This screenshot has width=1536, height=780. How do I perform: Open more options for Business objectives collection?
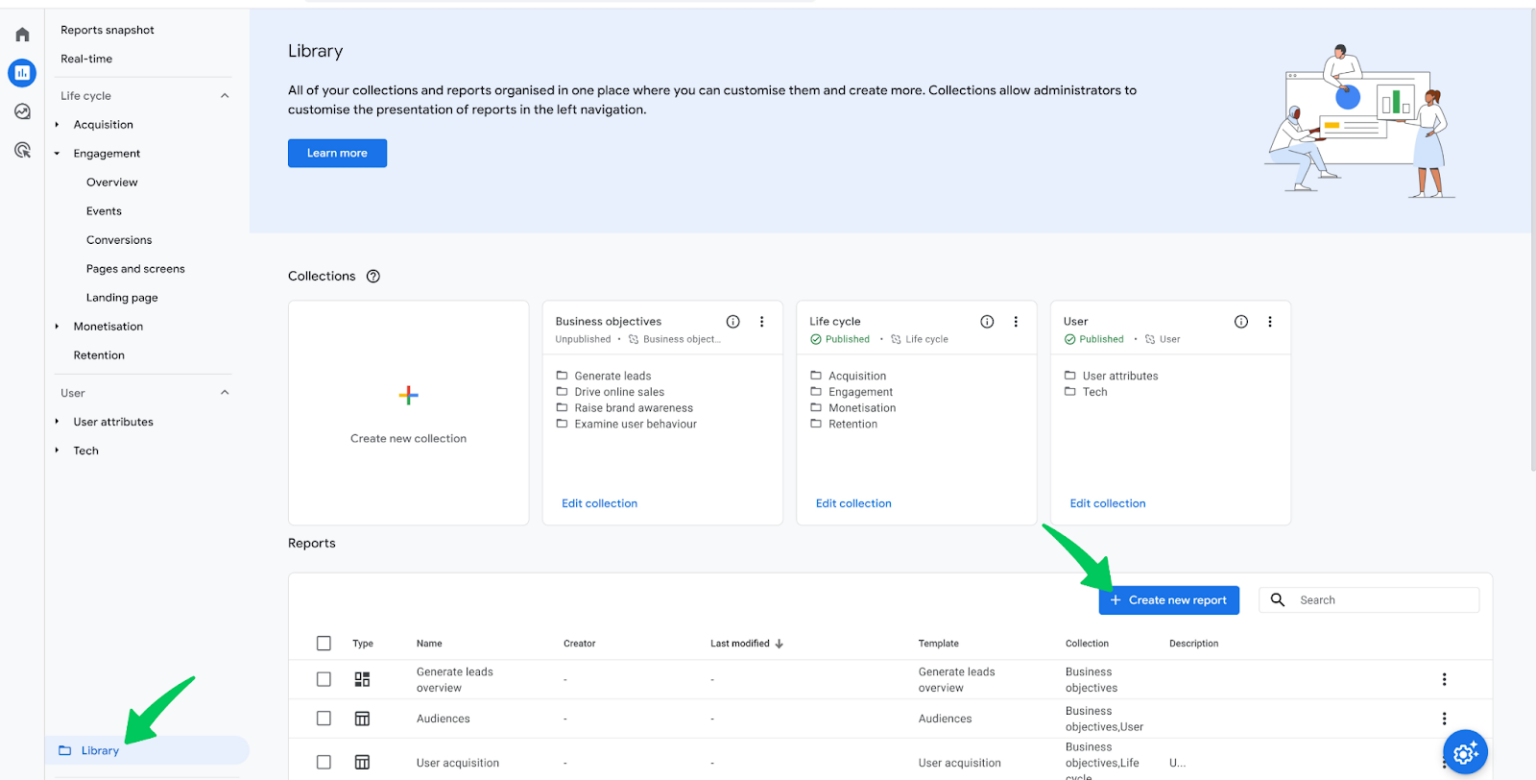click(x=762, y=322)
